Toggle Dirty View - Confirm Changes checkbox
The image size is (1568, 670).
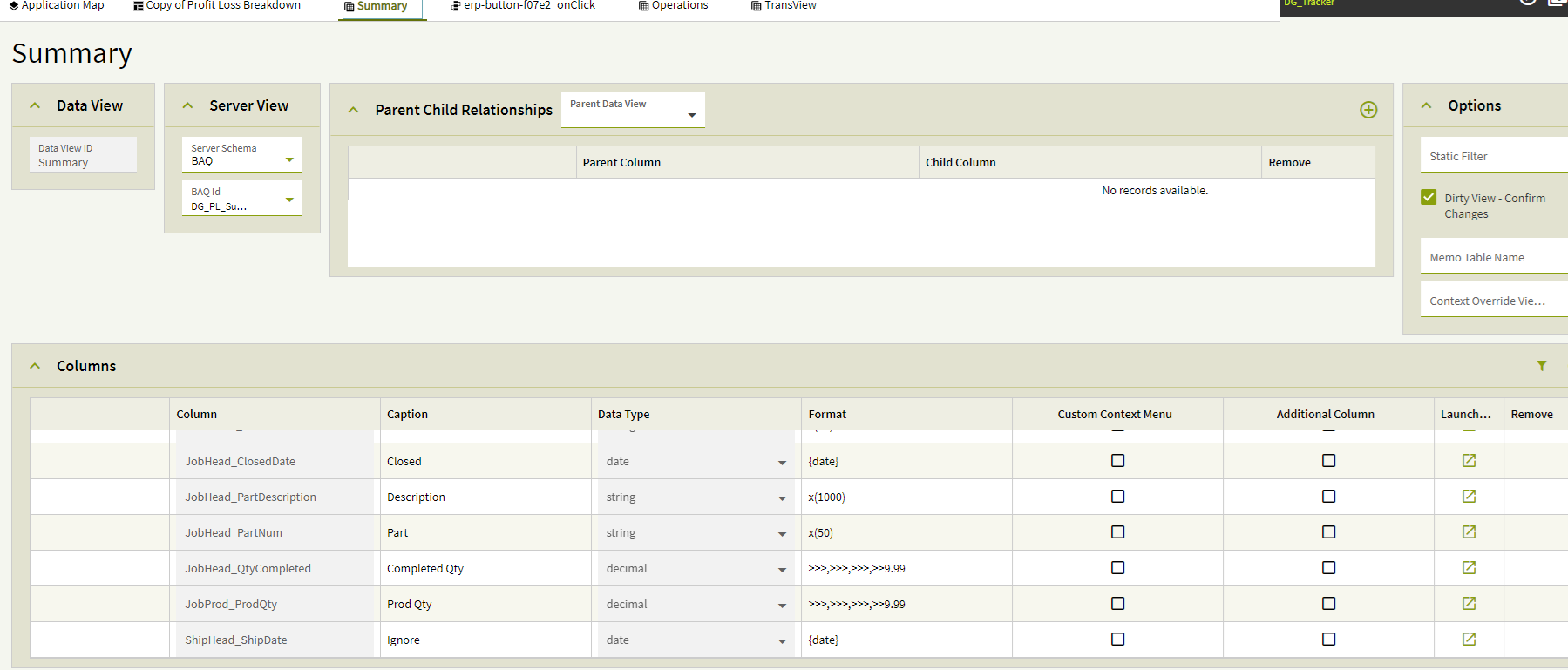(1429, 198)
